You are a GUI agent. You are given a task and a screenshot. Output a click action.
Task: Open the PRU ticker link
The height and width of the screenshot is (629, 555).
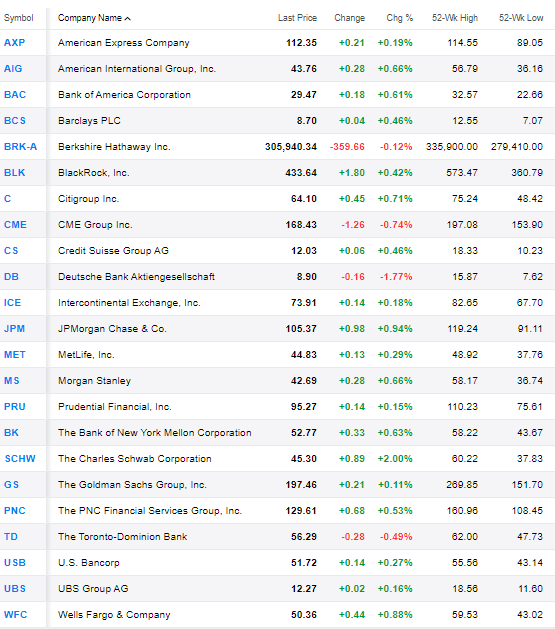coord(15,407)
